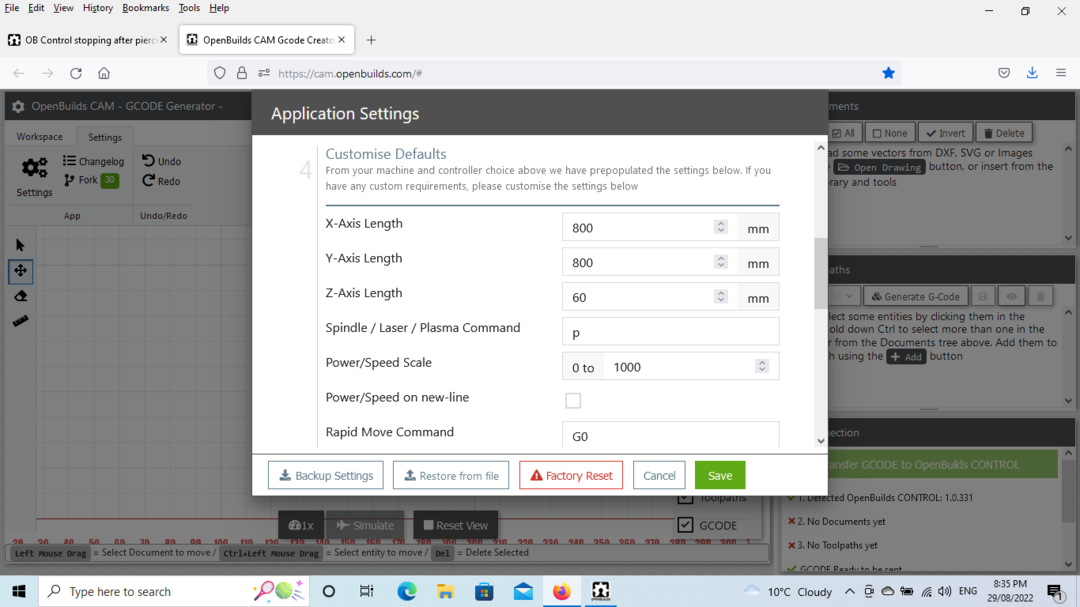Click the Windows taskbar search box
This screenshot has width=1080, height=607.
(x=175, y=591)
